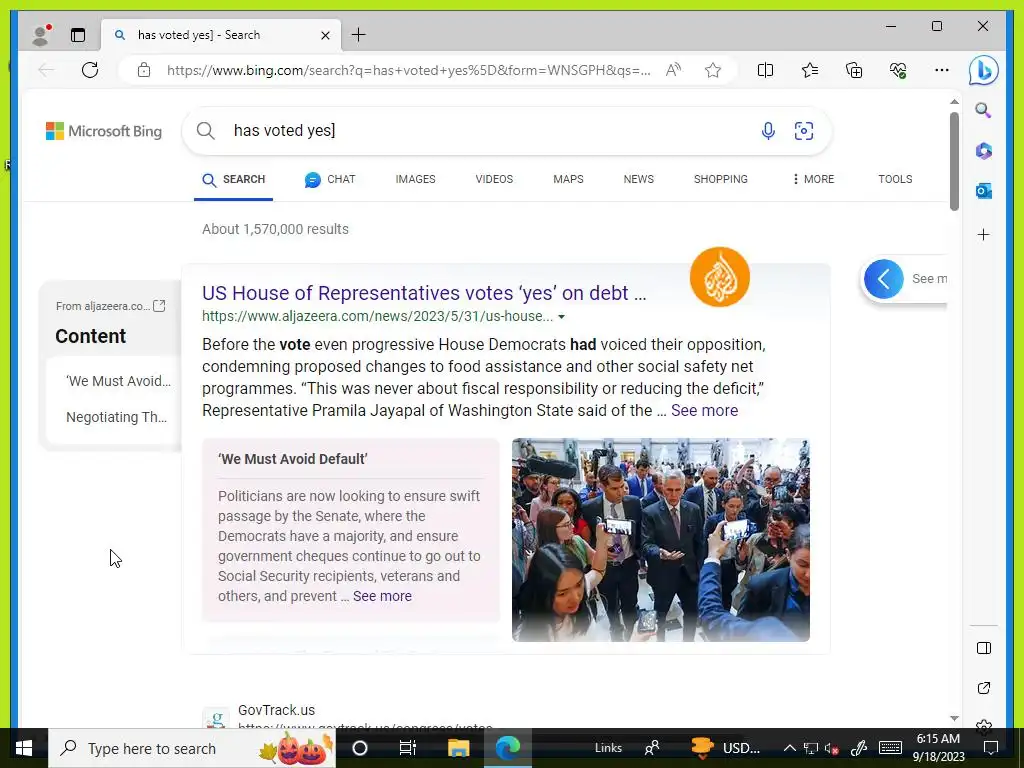
Task: Add a sidebar app with plus icon
Action: coord(984,234)
